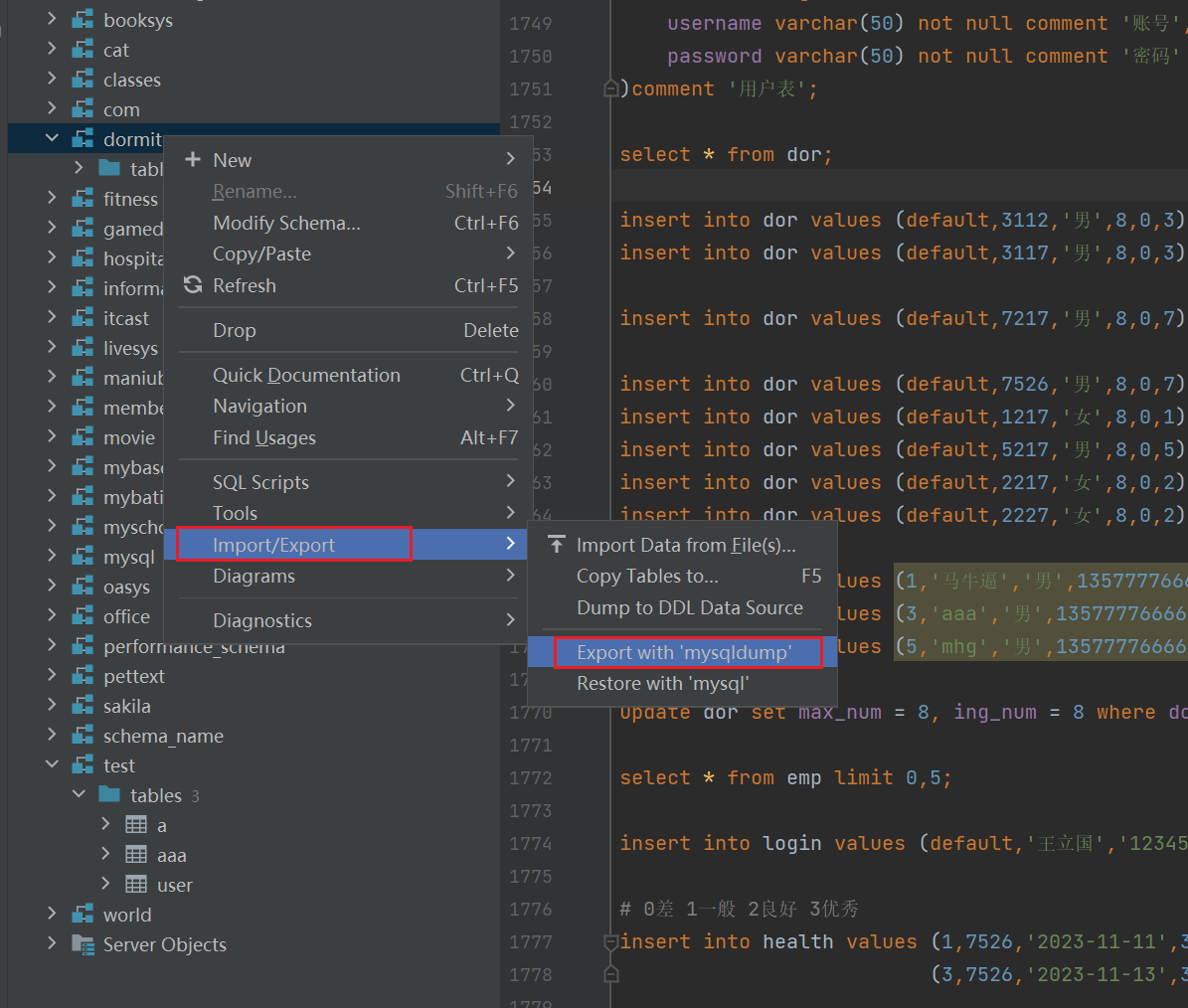Click the plus icon beside New
The image size is (1188, 1008).
point(193,159)
